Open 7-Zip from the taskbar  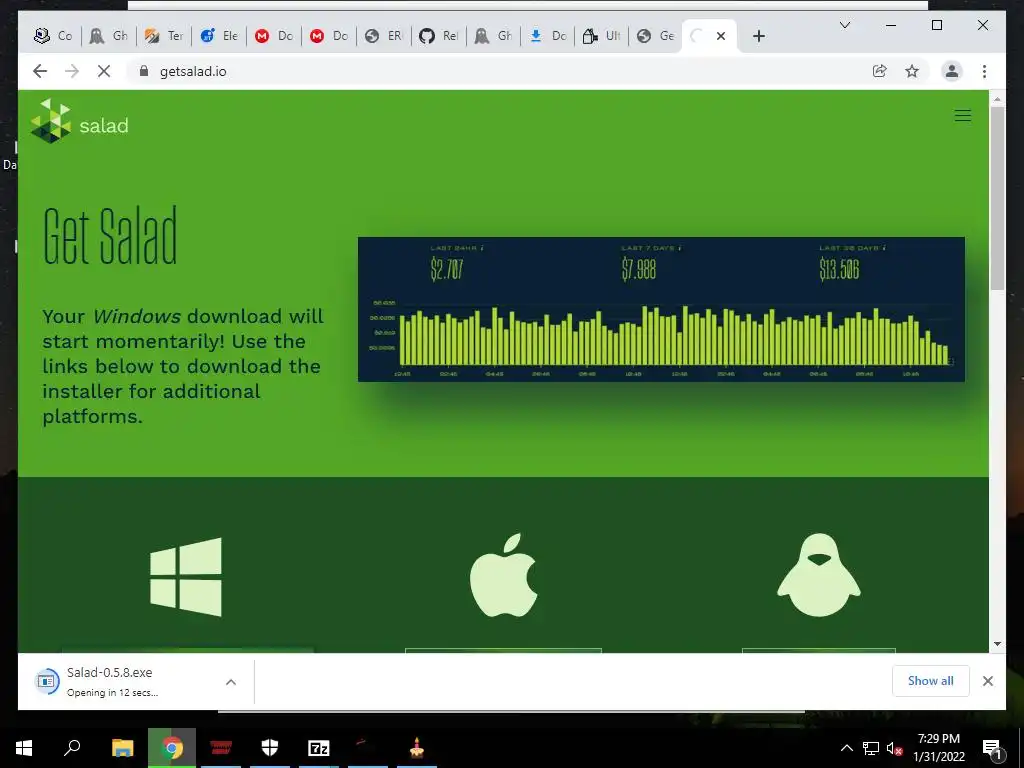(x=319, y=748)
